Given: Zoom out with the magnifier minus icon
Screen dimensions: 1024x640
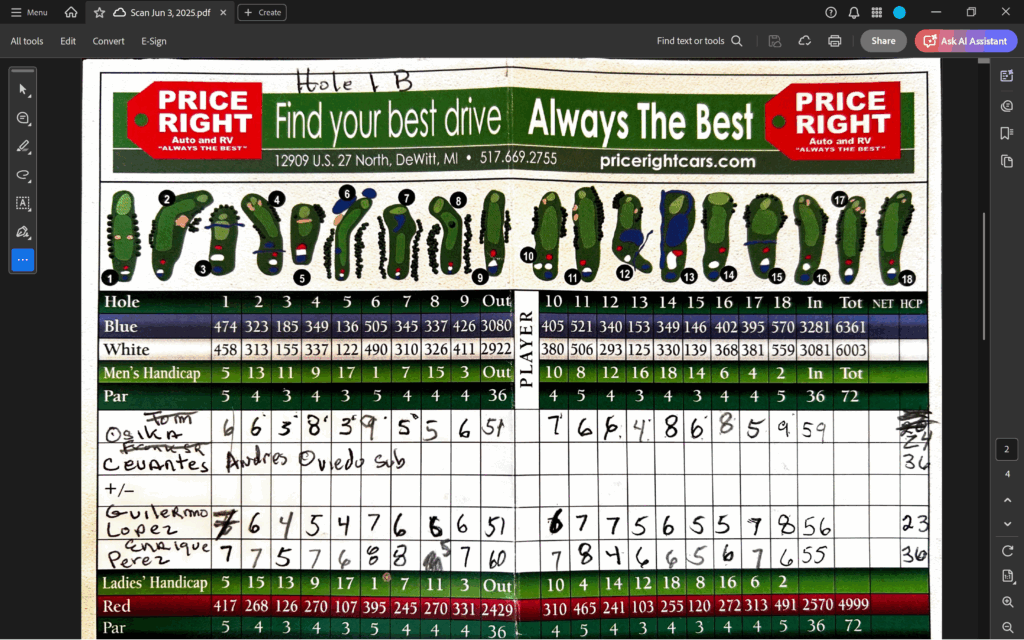Looking at the screenshot, I should pos(1007,627).
